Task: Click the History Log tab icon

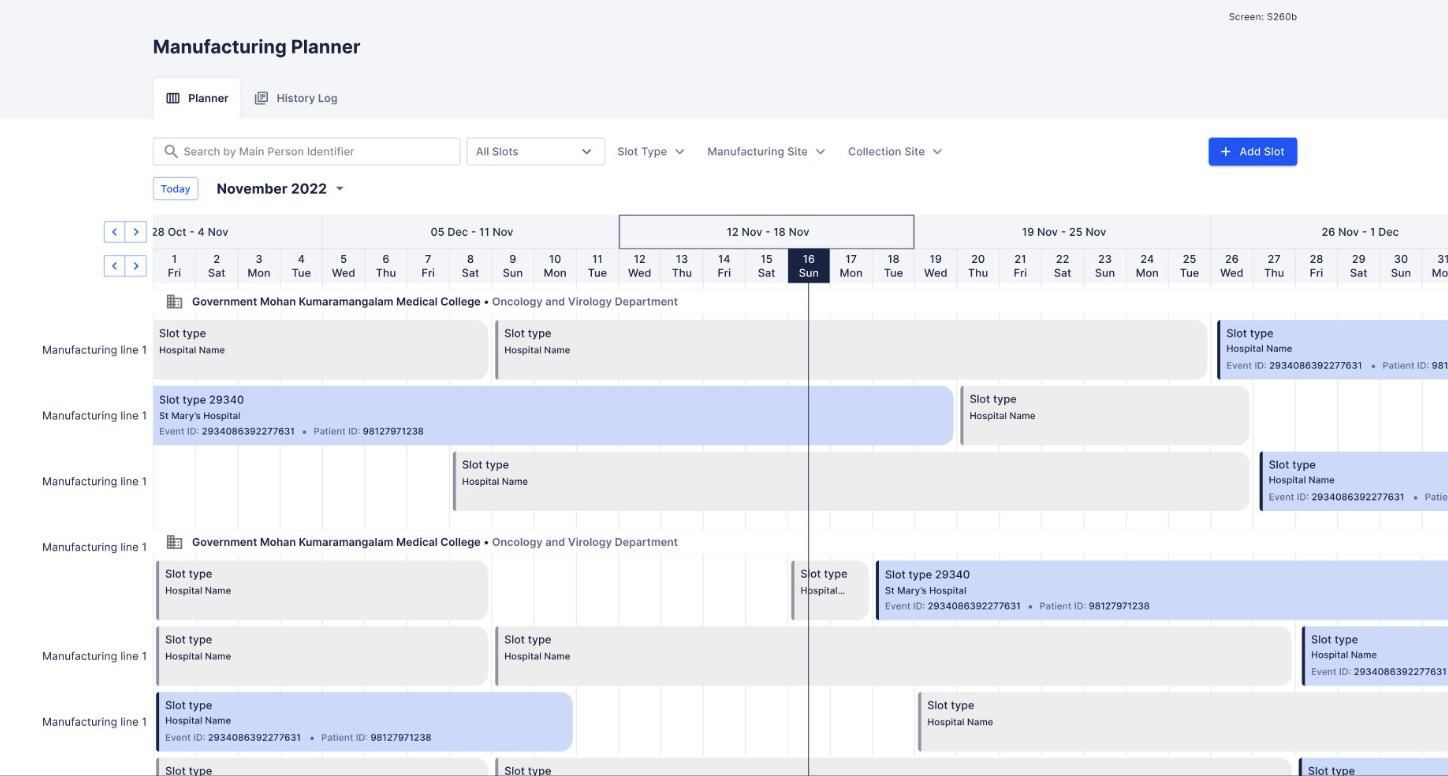Action: [x=262, y=98]
